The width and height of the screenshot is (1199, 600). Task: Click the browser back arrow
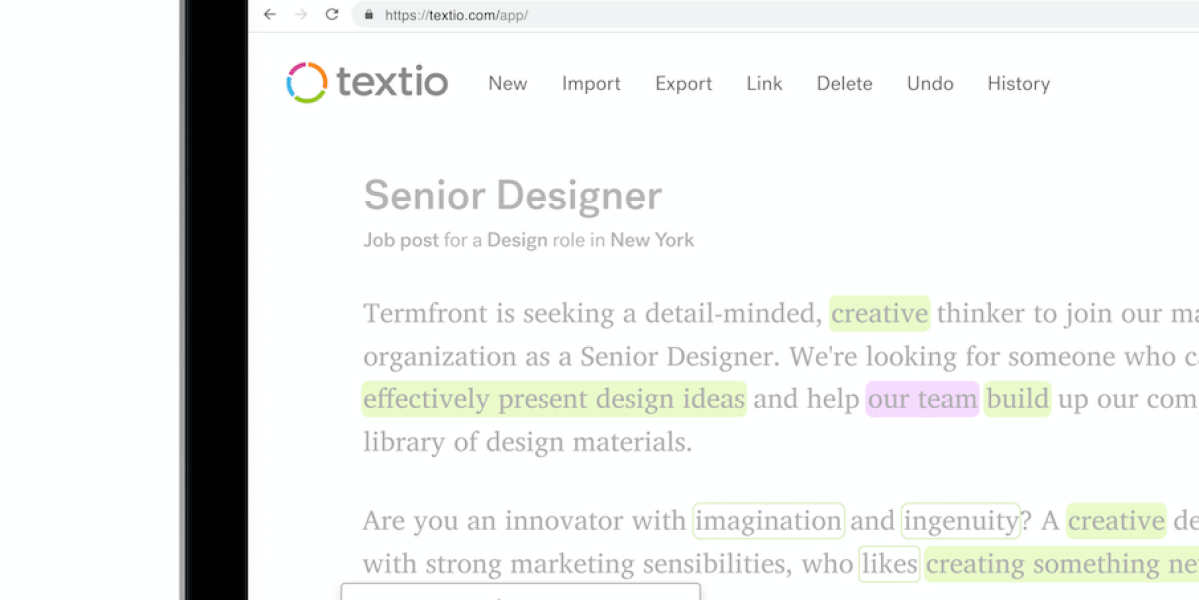(x=269, y=15)
